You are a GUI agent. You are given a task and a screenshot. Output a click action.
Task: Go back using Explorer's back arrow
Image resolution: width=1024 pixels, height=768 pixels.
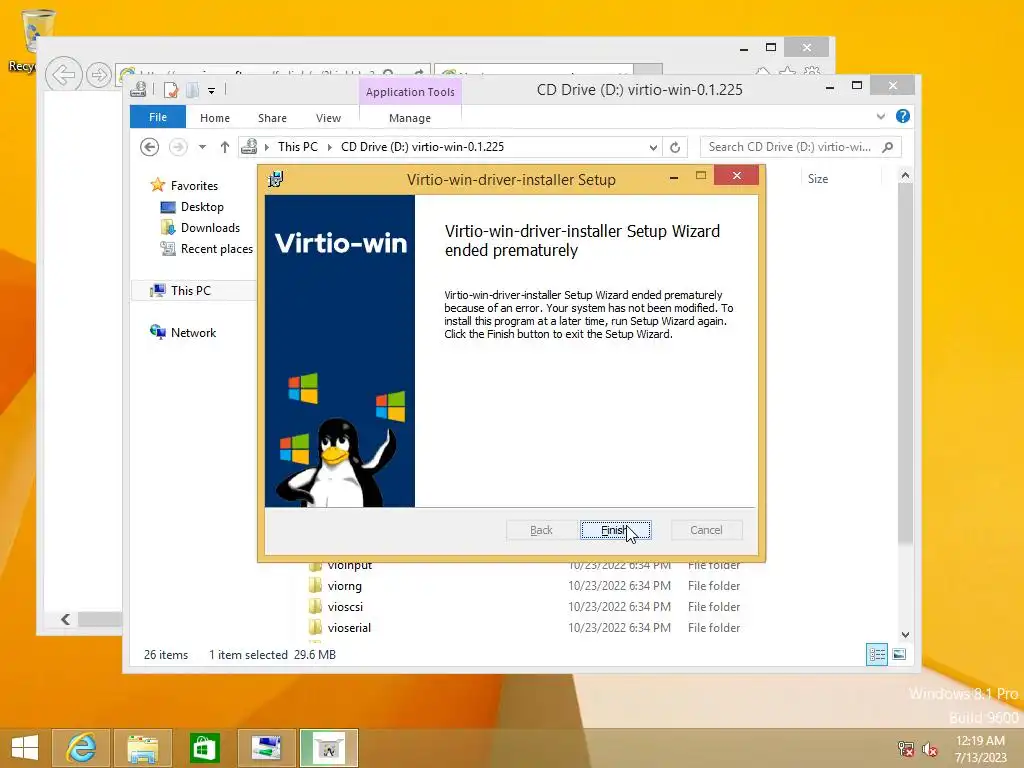pos(150,147)
